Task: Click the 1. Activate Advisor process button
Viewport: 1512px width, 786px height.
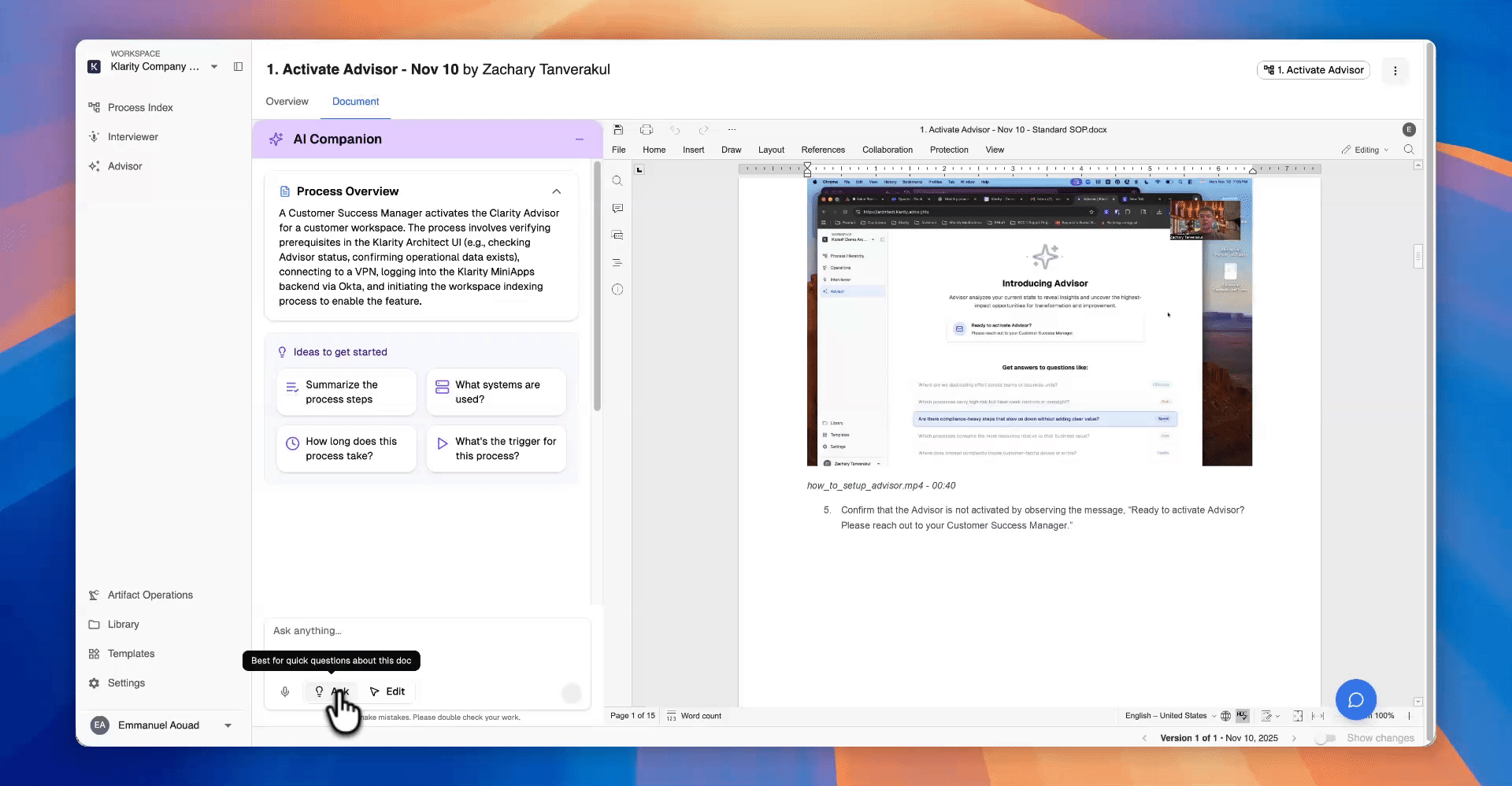Action: (1314, 70)
